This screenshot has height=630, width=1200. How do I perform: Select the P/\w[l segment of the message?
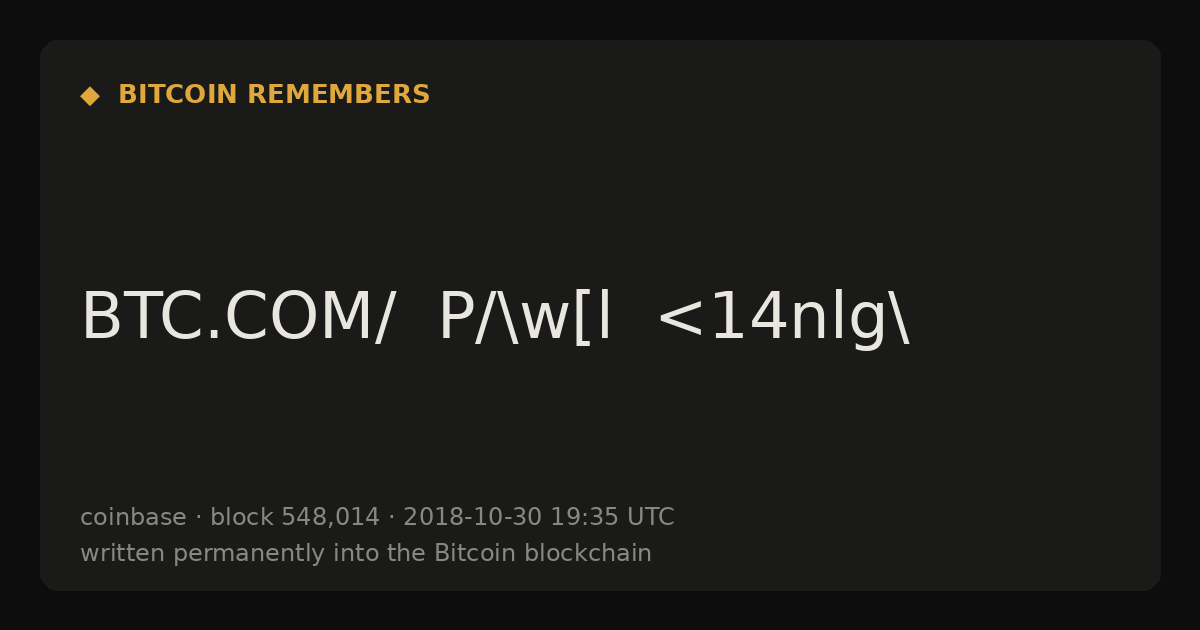tap(525, 317)
